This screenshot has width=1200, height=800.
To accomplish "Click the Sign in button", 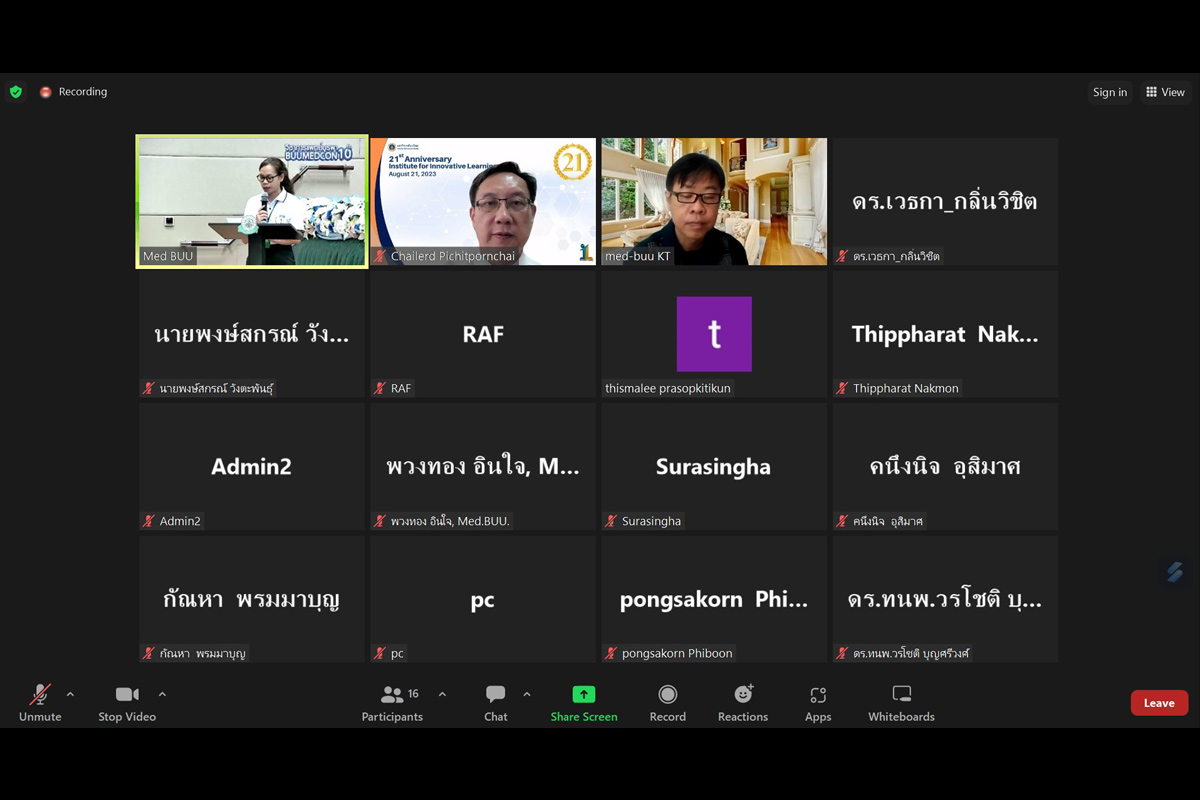I will point(1110,92).
